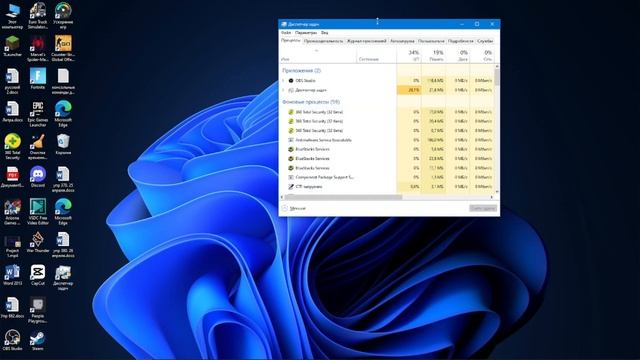
Task: Select the консольные команды text file
Action: (x=63, y=81)
